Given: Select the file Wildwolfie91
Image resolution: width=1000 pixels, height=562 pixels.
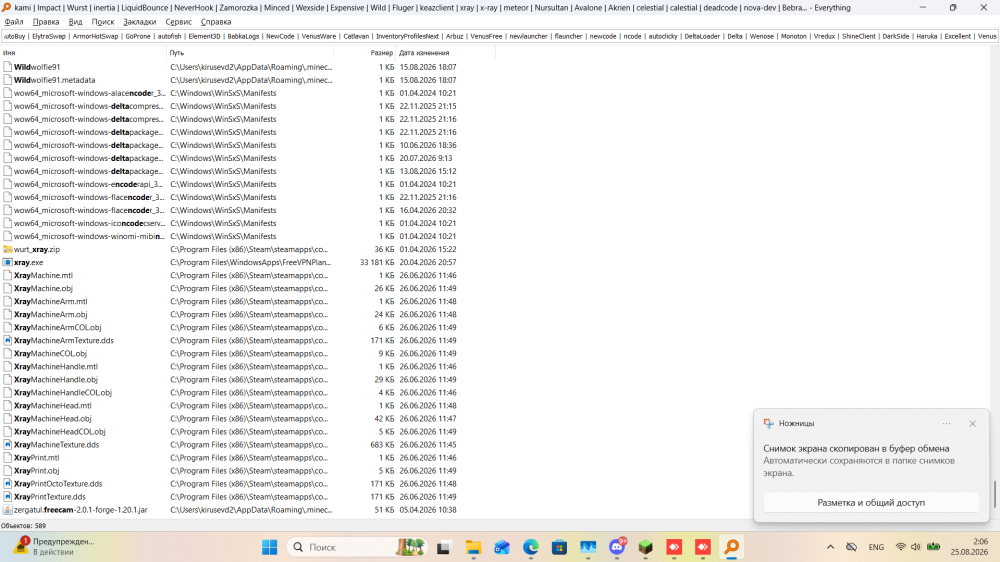Looking at the screenshot, I should click(37, 67).
